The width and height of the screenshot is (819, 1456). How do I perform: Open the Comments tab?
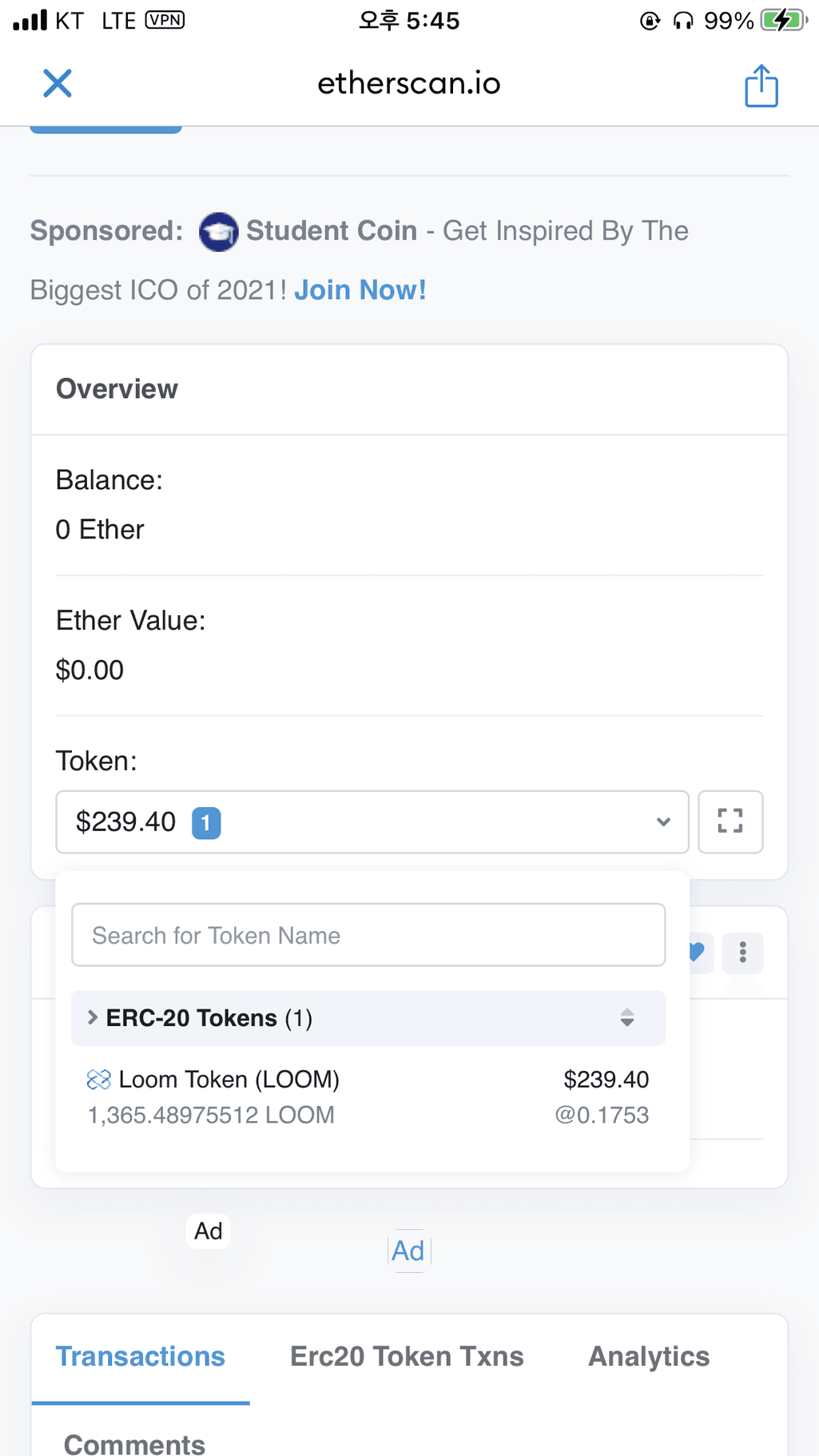tap(134, 1443)
